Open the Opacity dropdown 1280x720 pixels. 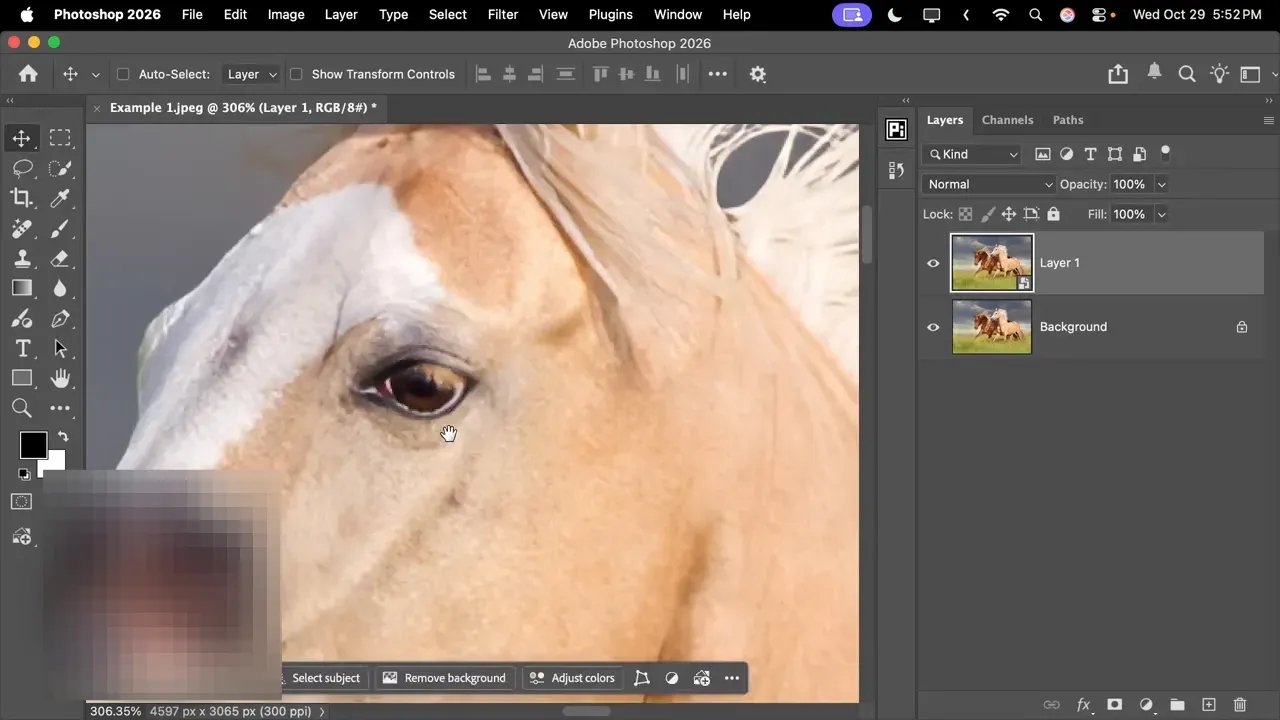[1161, 184]
